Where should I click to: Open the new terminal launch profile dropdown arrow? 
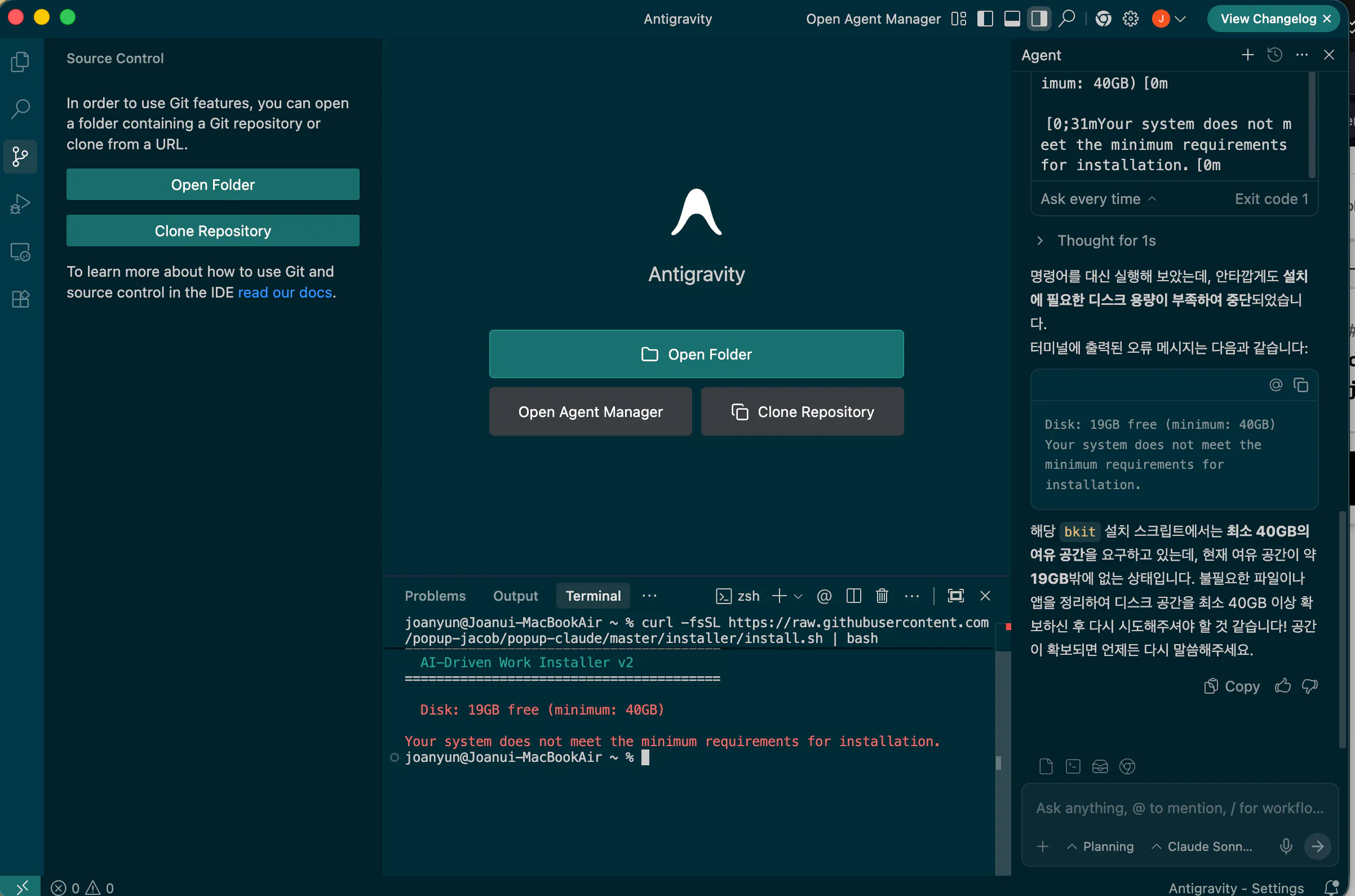coord(798,596)
